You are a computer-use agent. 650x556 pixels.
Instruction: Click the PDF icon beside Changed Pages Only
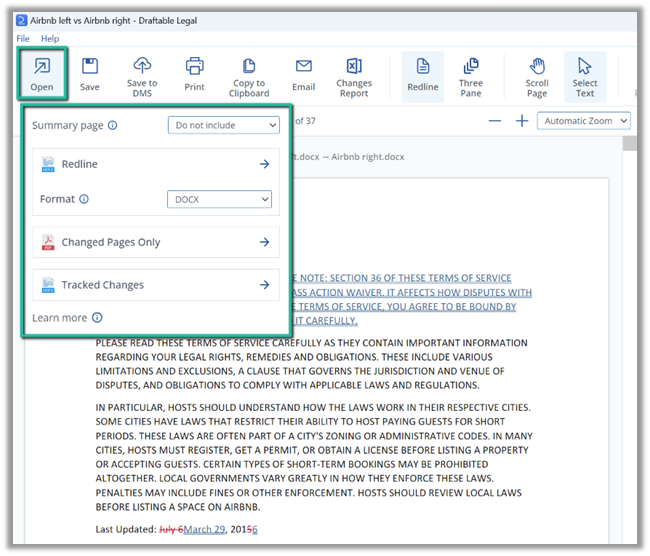point(48,242)
